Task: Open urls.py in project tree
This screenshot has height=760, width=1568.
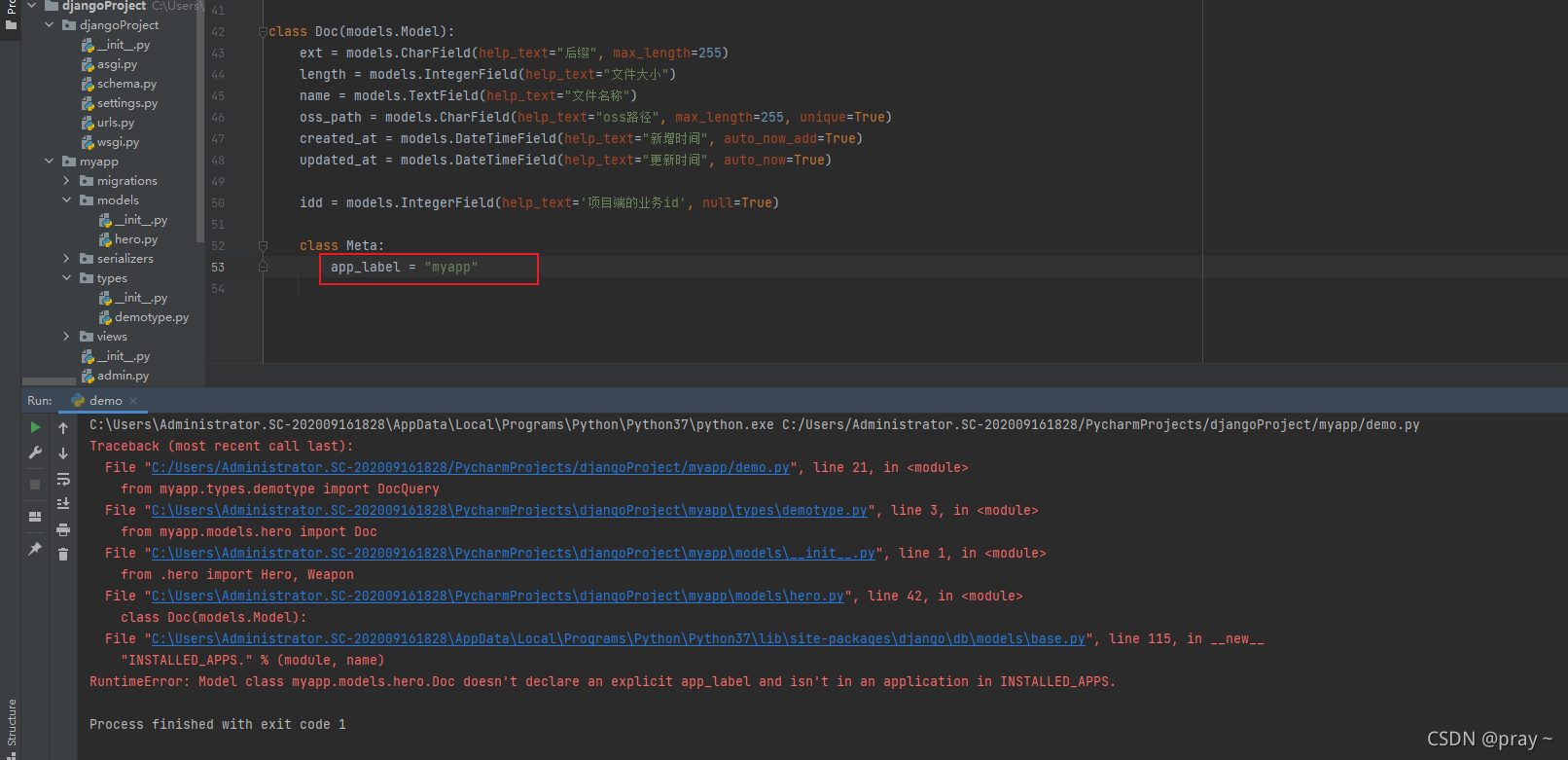Action: (x=116, y=123)
